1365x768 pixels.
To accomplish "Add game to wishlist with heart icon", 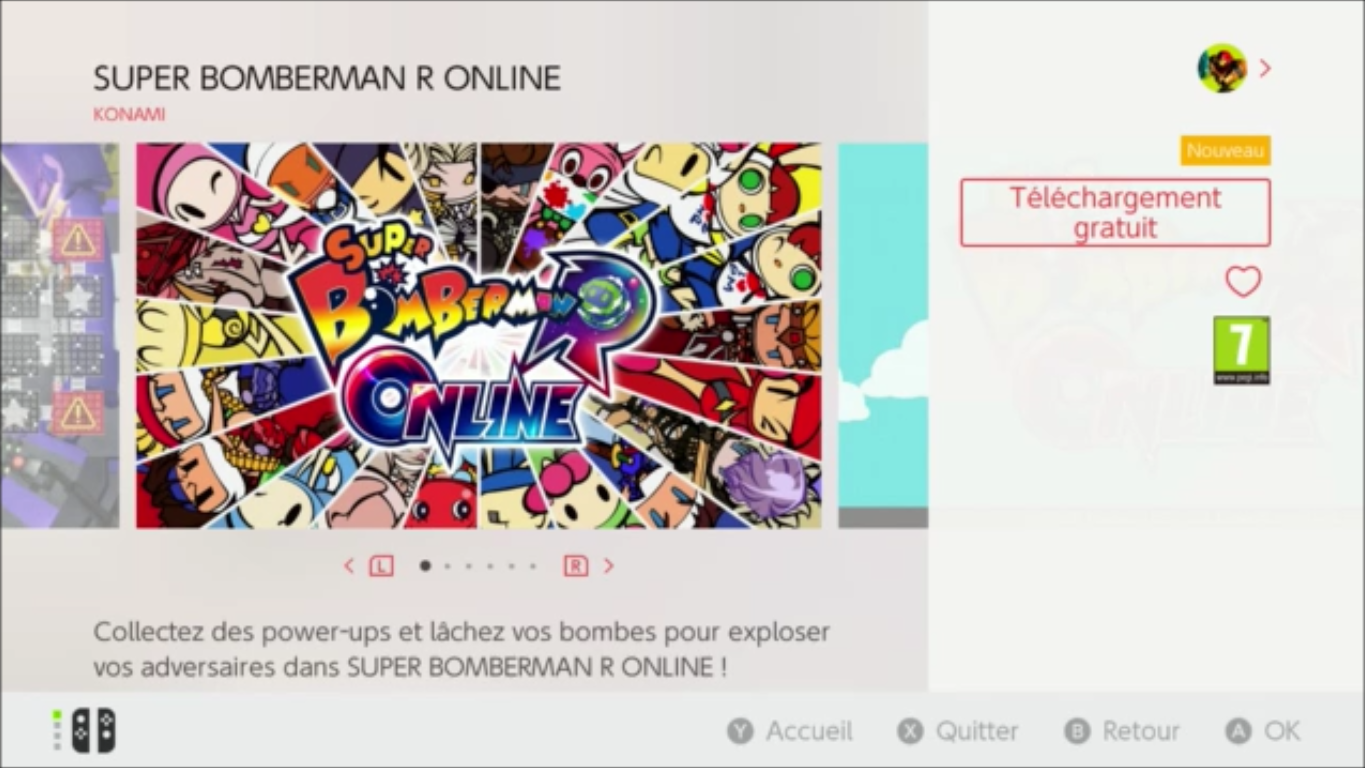I will (1243, 282).
